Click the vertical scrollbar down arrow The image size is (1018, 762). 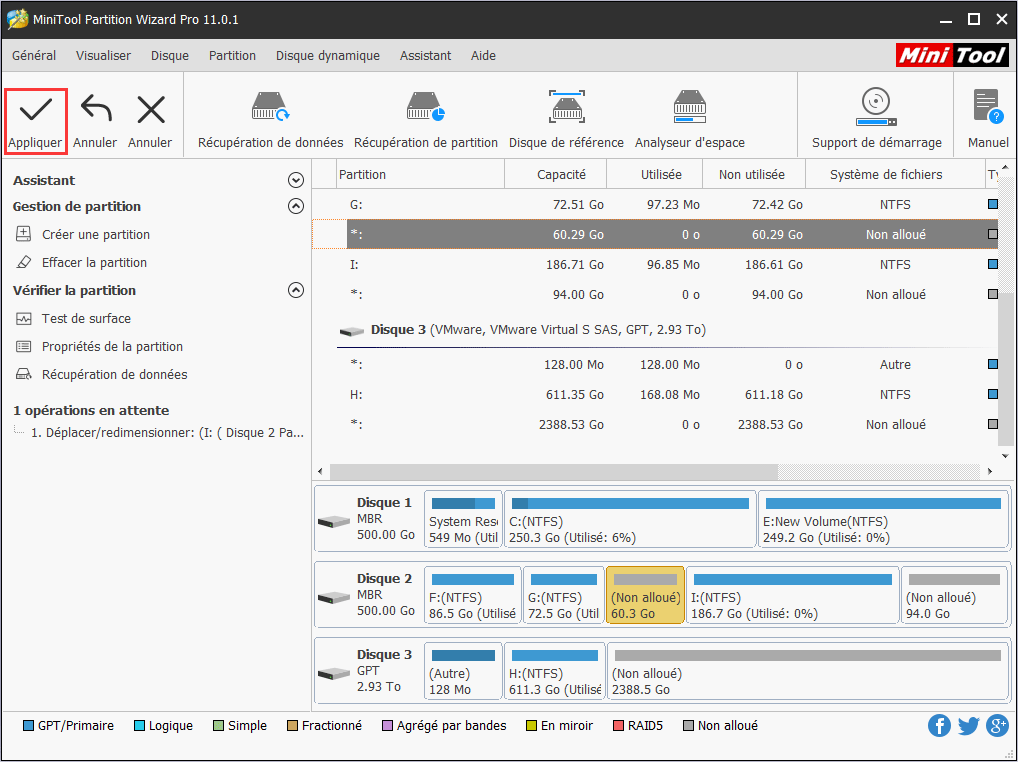coord(1005,456)
